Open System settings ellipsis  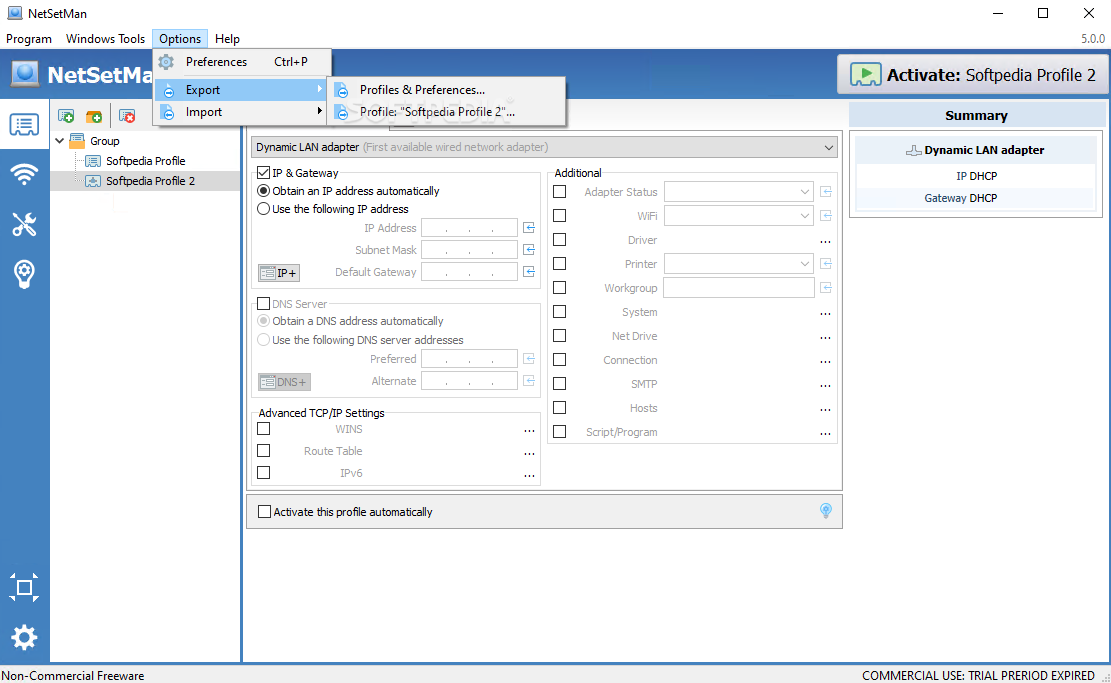coord(825,313)
